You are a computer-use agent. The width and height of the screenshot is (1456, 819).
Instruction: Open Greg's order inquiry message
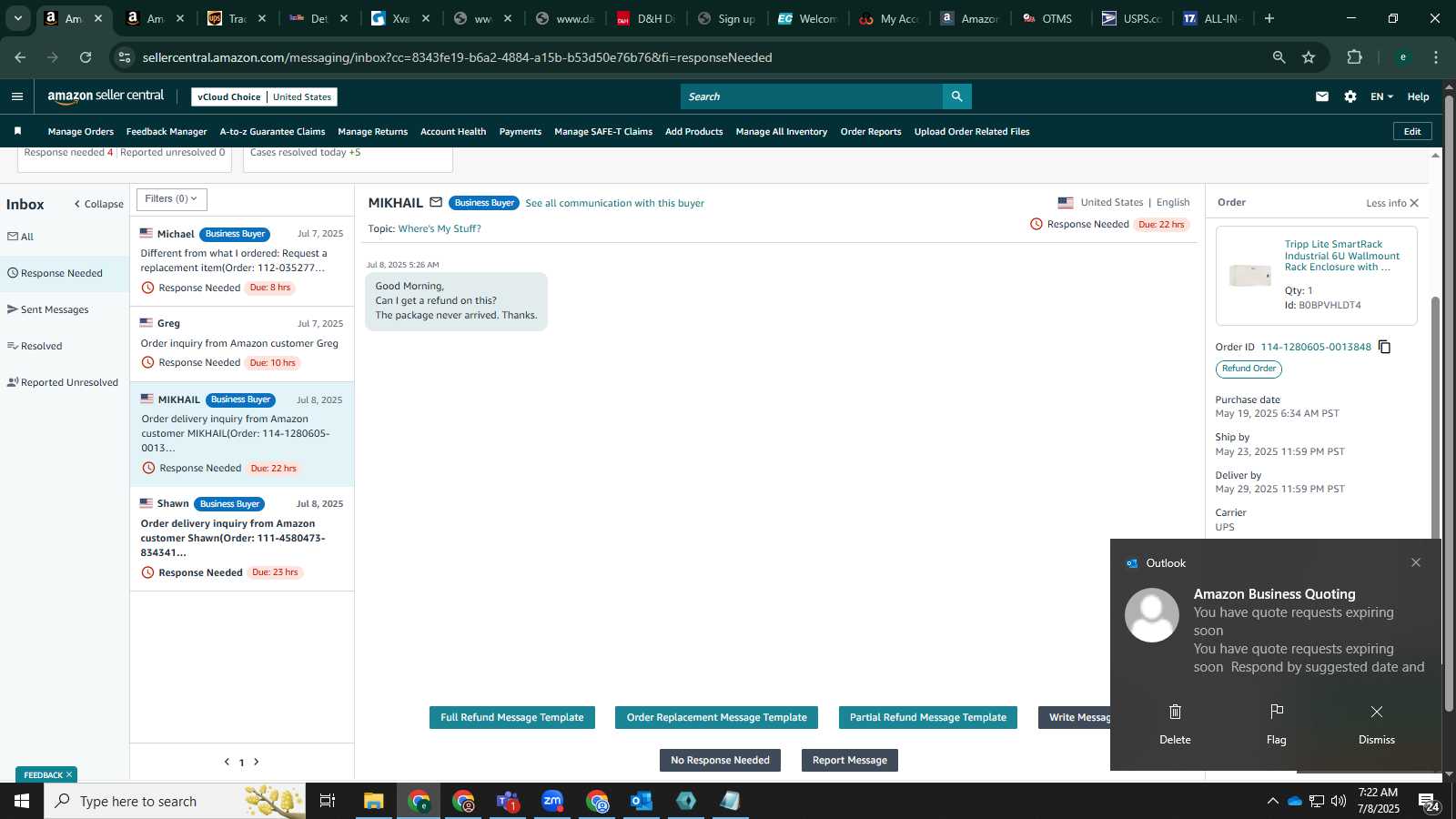point(242,344)
